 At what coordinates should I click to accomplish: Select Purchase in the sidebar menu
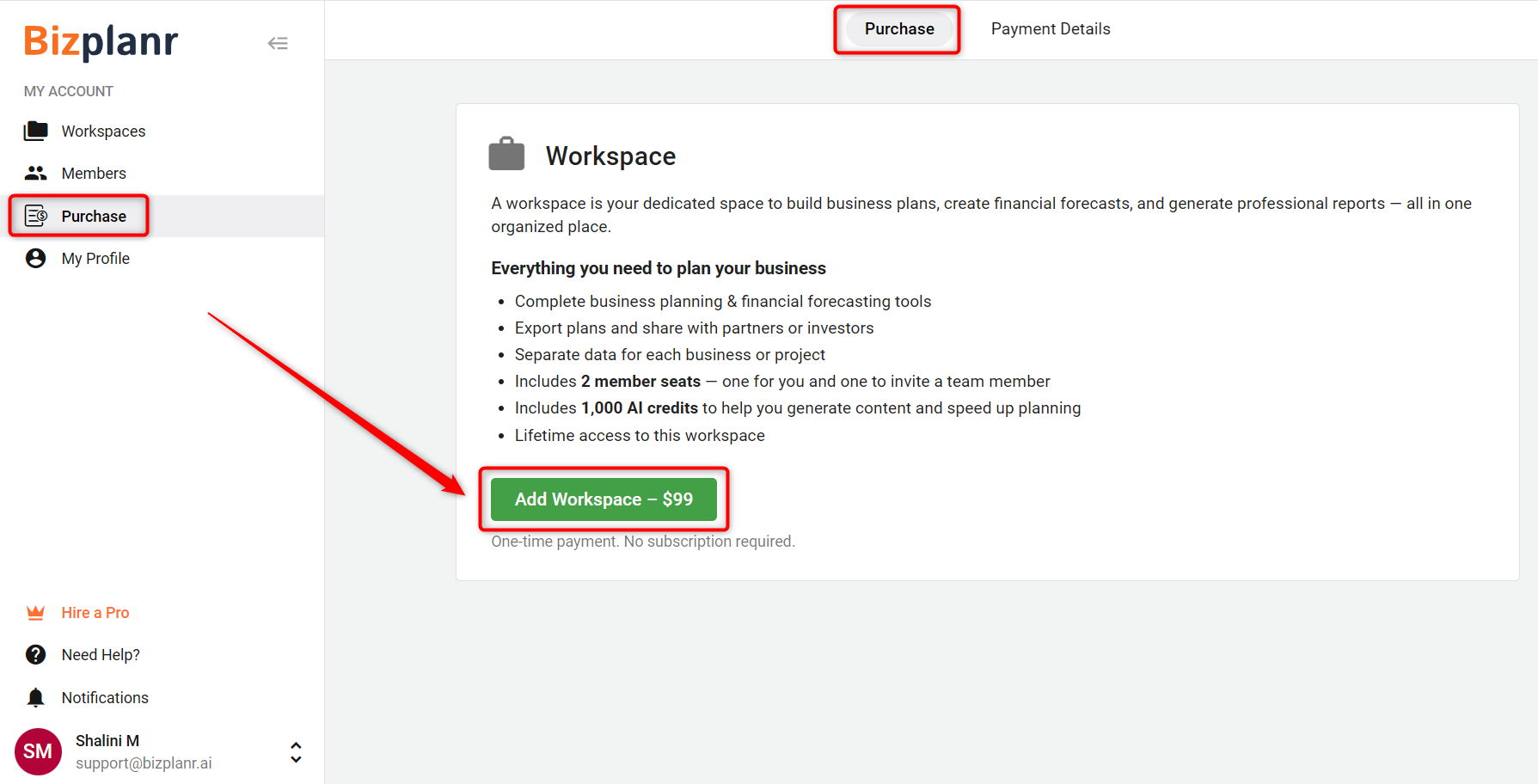coord(162,216)
